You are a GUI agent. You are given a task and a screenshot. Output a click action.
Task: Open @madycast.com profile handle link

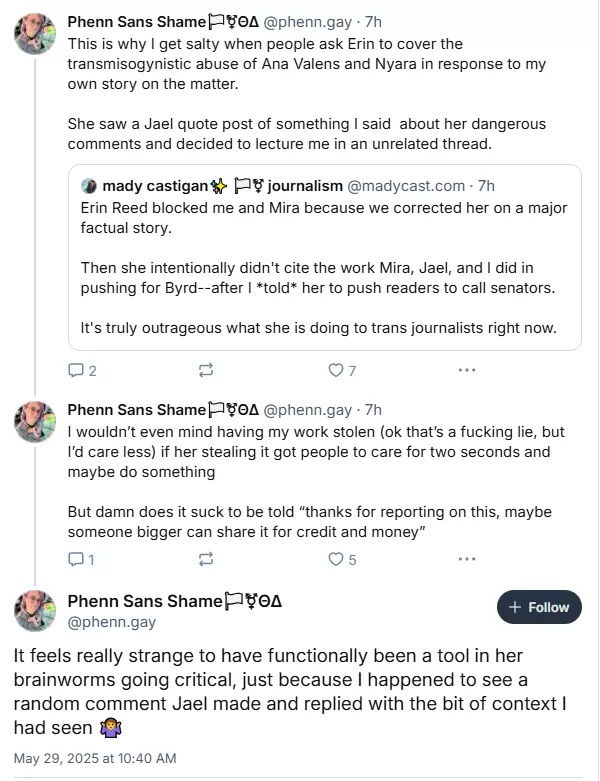tap(406, 186)
